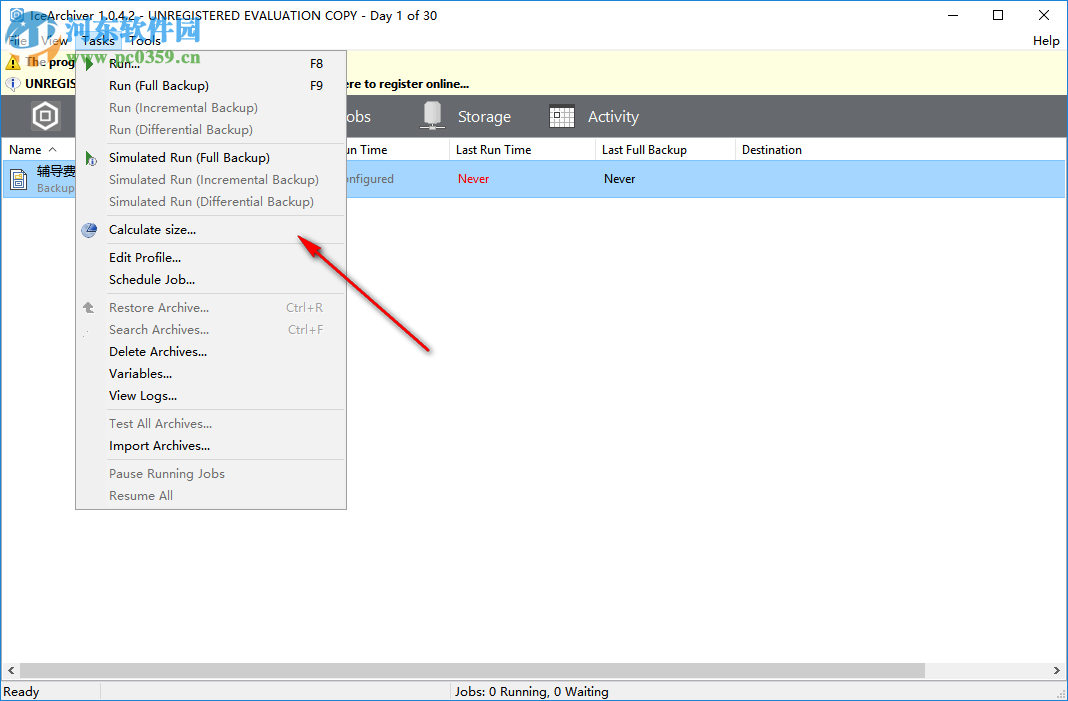Click the yellow warning triangle icon
The width and height of the screenshot is (1068, 701).
pyautogui.click(x=13, y=63)
